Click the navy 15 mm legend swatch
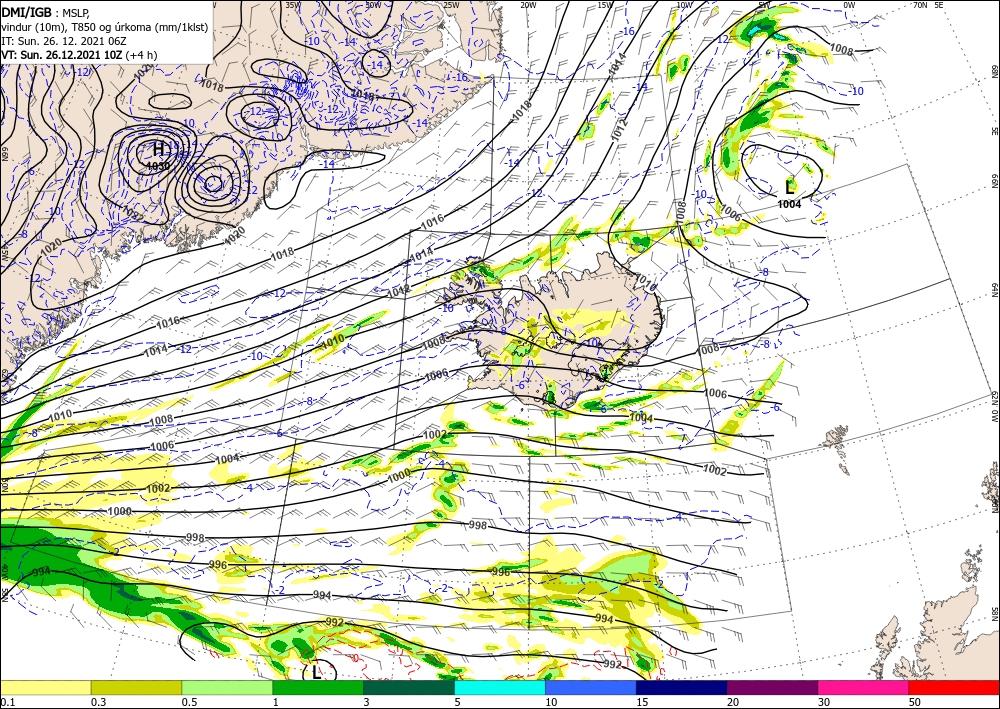 tap(682, 687)
